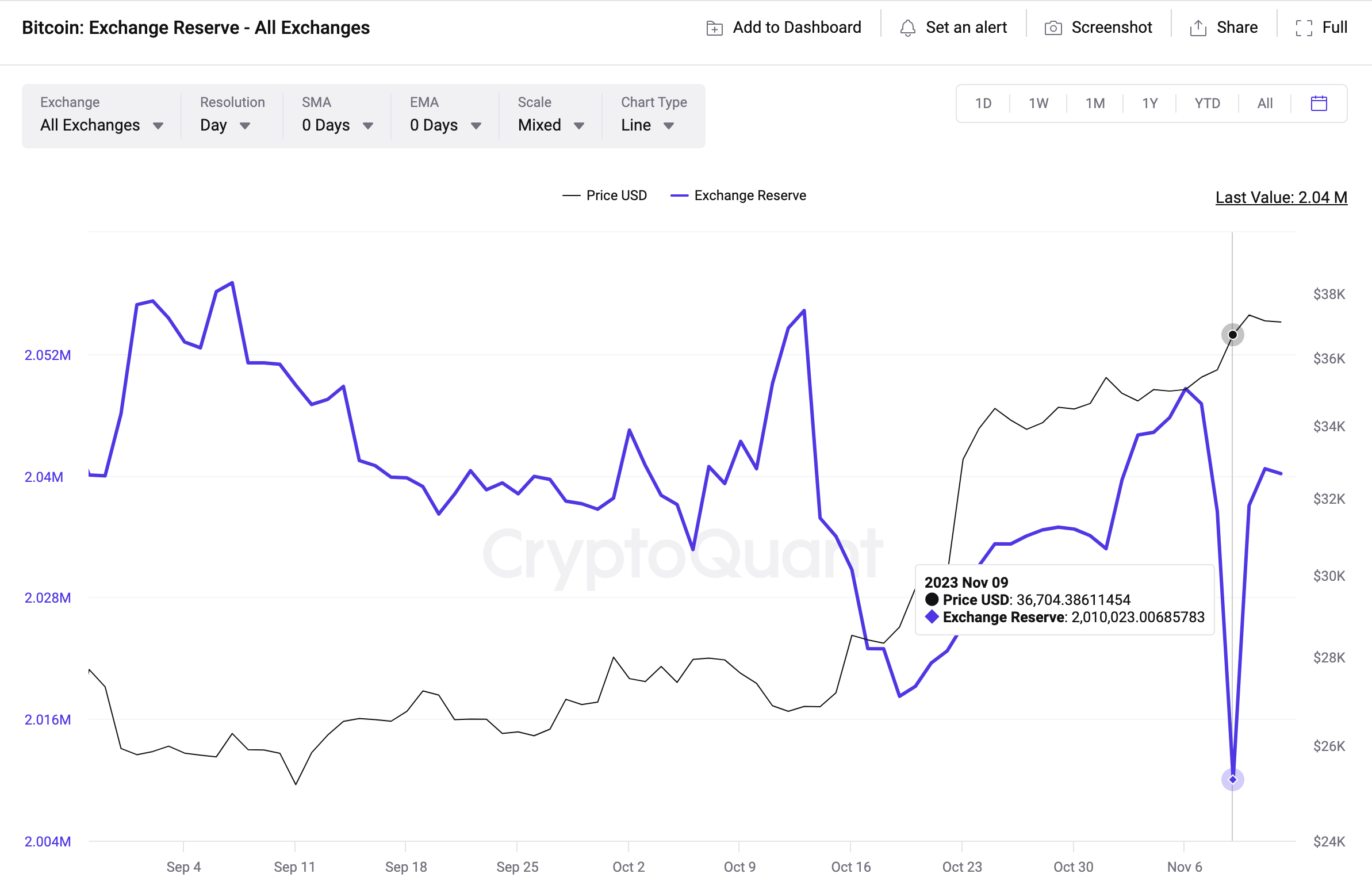Click the Share label
Image resolution: width=1372 pixels, height=889 pixels.
tap(1237, 28)
